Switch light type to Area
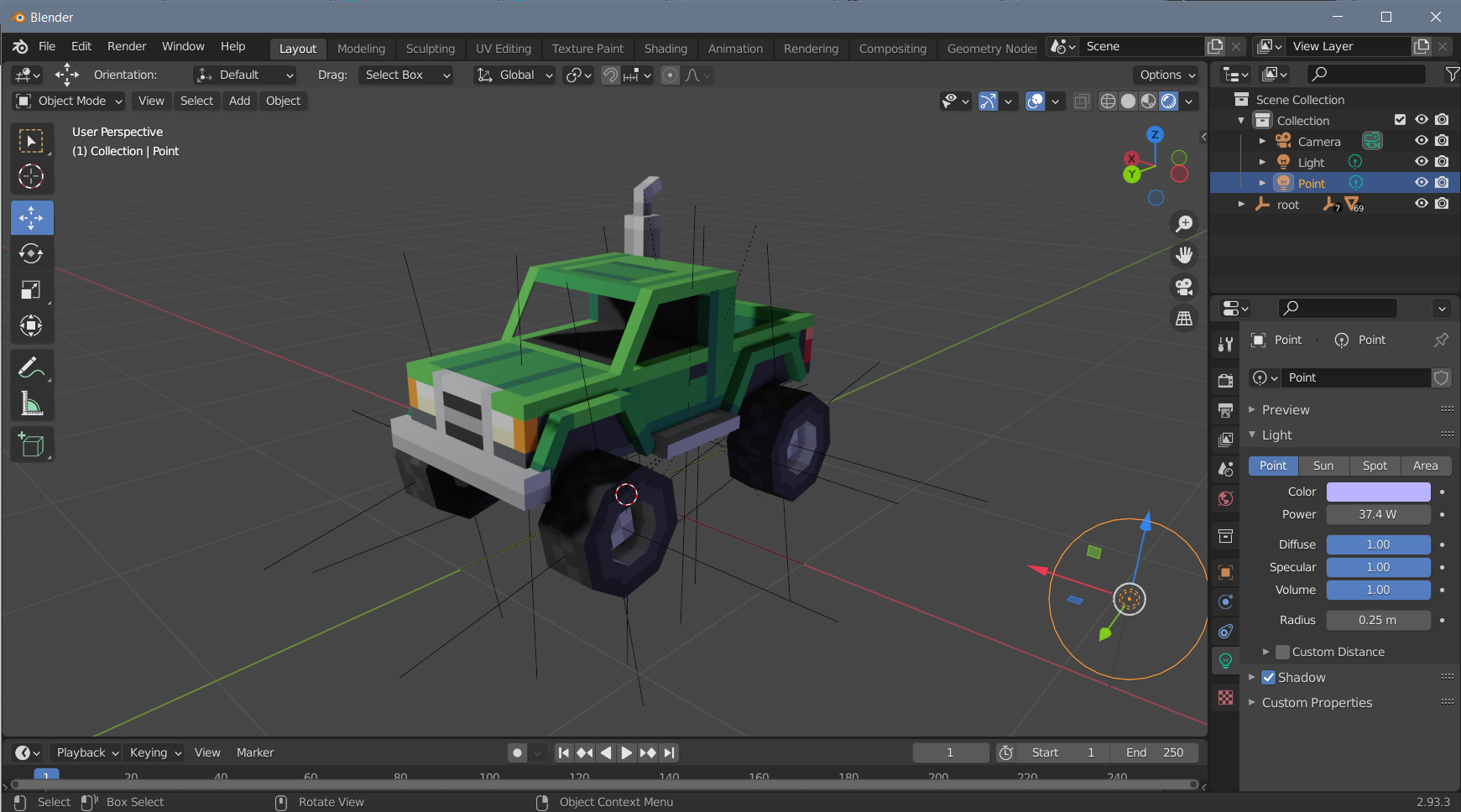The height and width of the screenshot is (812, 1461). [1426, 466]
